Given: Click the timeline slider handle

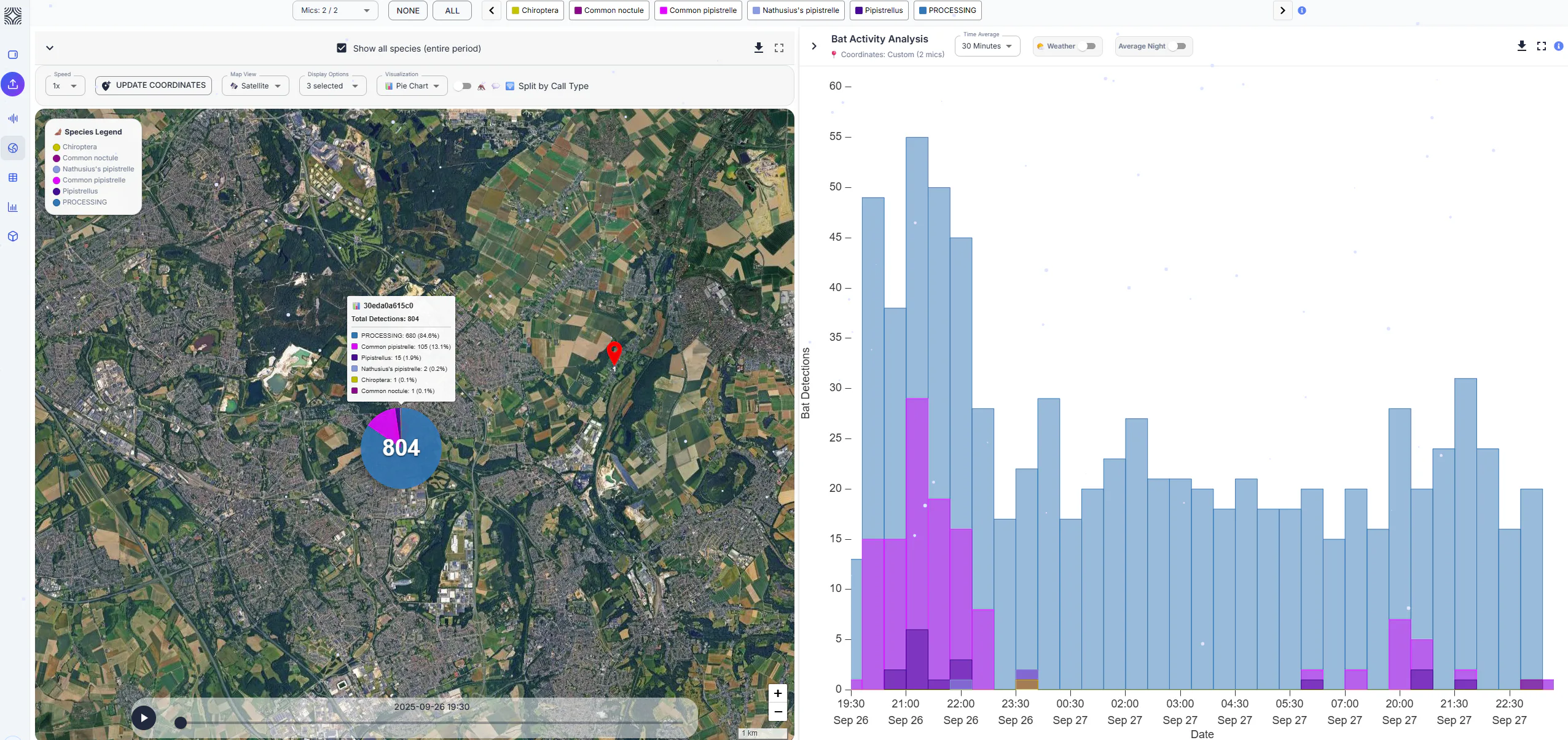Looking at the screenshot, I should [x=181, y=723].
